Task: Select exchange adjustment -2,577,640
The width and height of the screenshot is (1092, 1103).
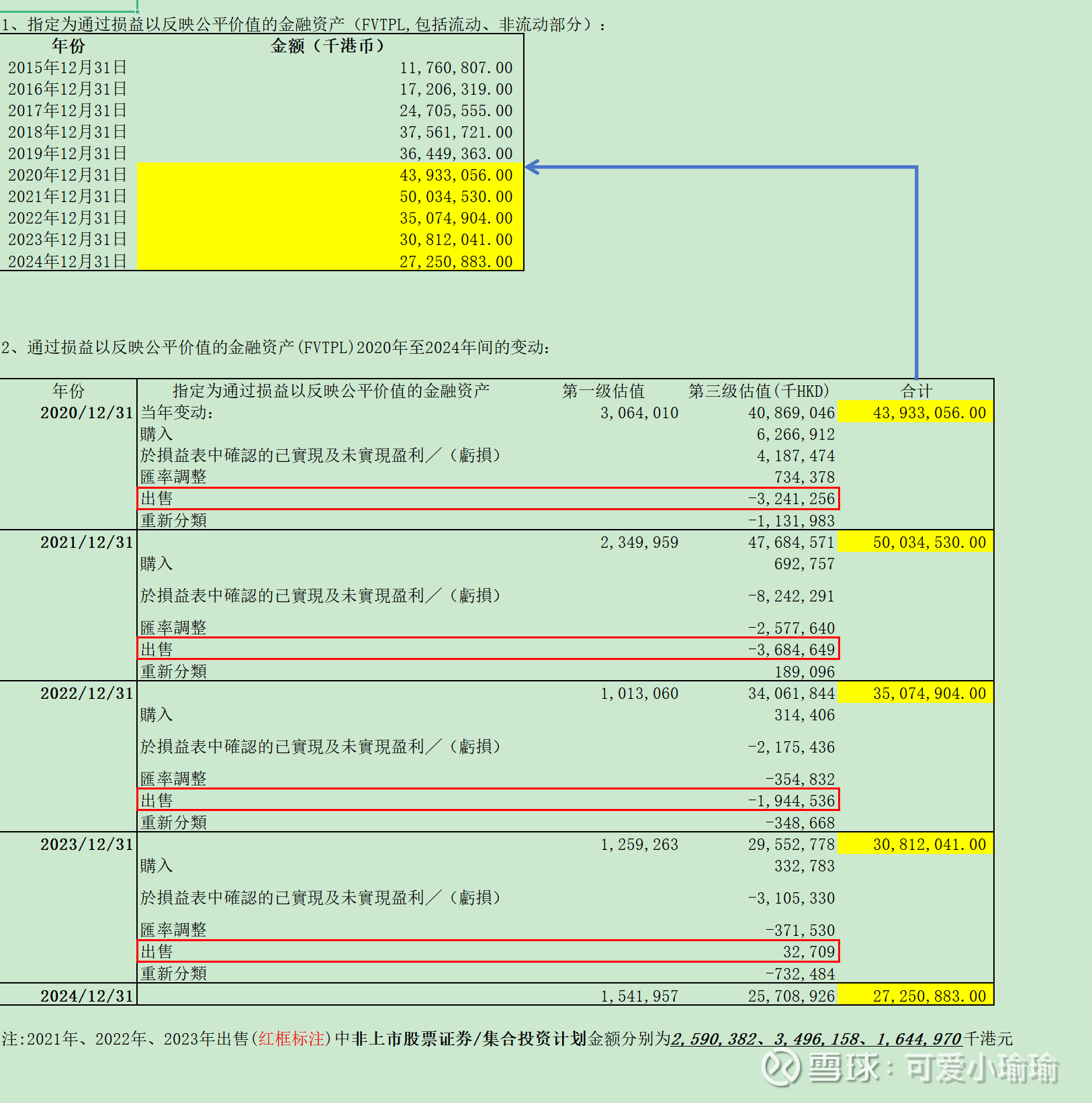Action: coord(792,628)
